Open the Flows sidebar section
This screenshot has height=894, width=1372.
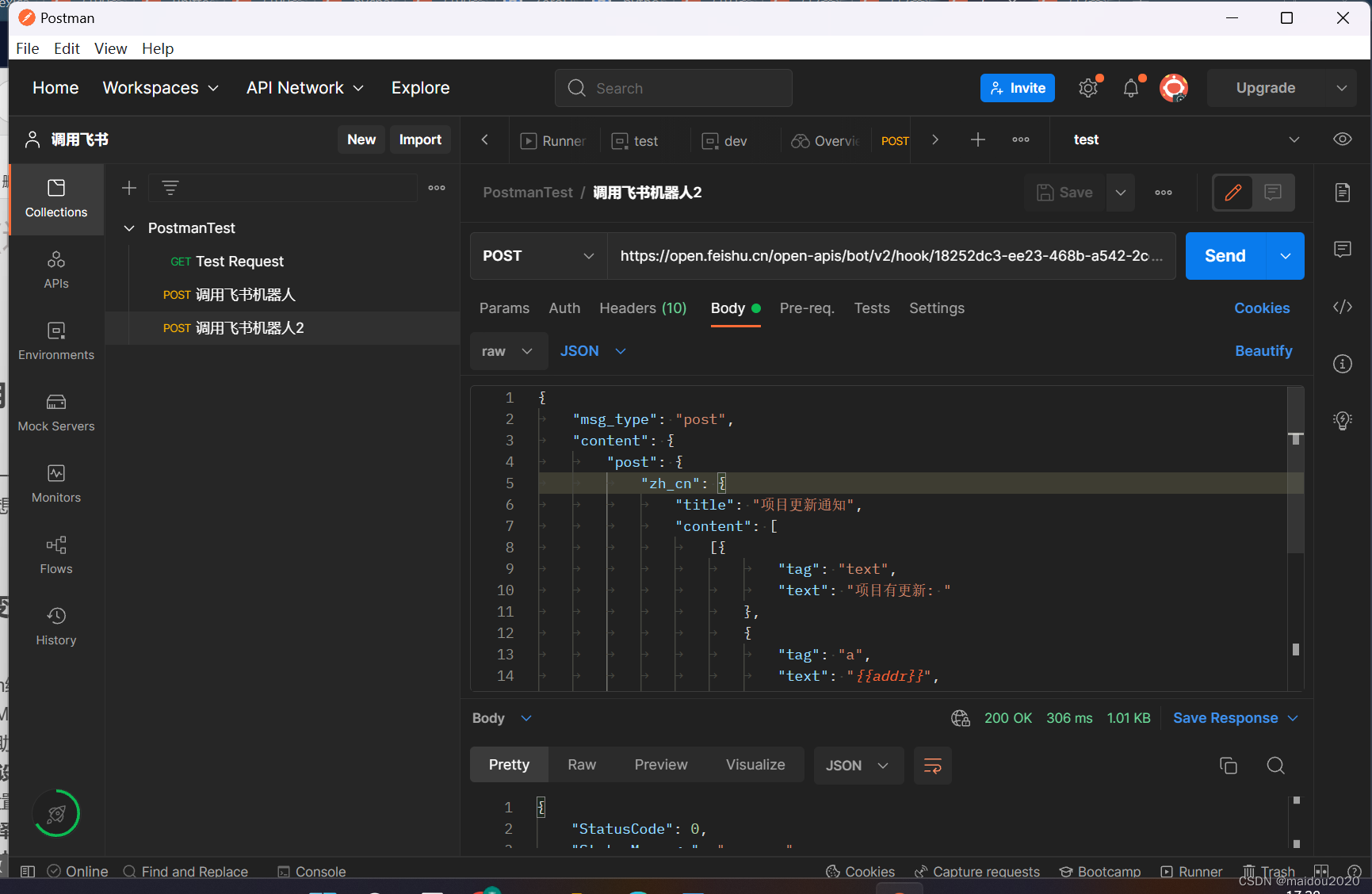pos(56,556)
